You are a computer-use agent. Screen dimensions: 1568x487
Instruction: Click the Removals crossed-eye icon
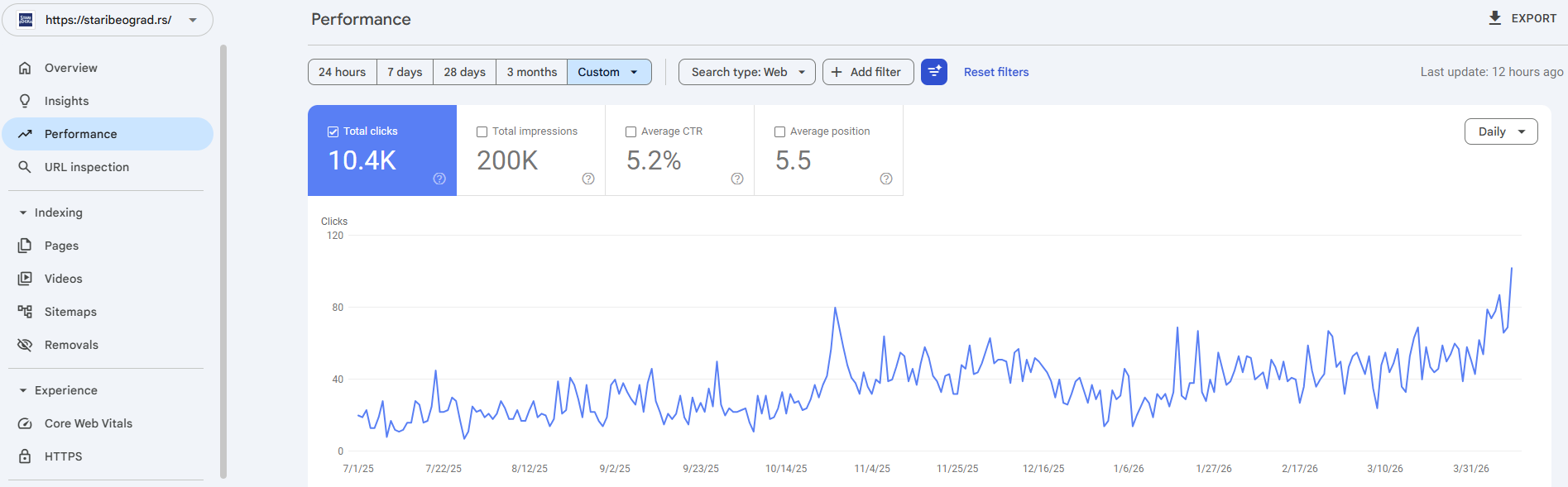[25, 345]
